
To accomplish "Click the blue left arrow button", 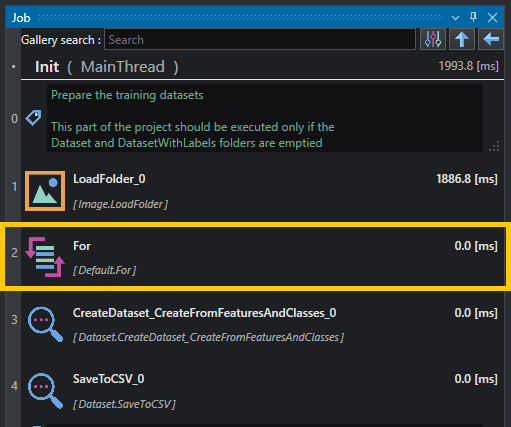I will [x=491, y=39].
